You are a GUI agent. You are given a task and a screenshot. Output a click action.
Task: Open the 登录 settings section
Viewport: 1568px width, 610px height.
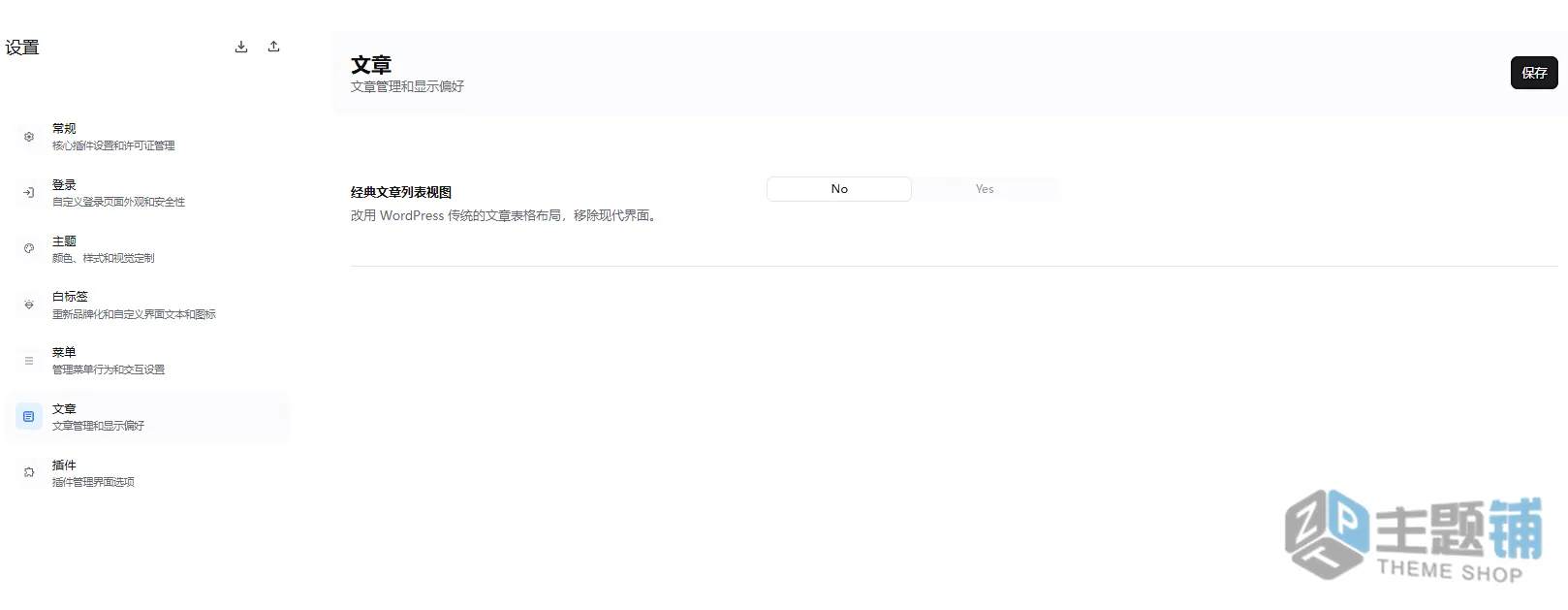[x=147, y=193]
